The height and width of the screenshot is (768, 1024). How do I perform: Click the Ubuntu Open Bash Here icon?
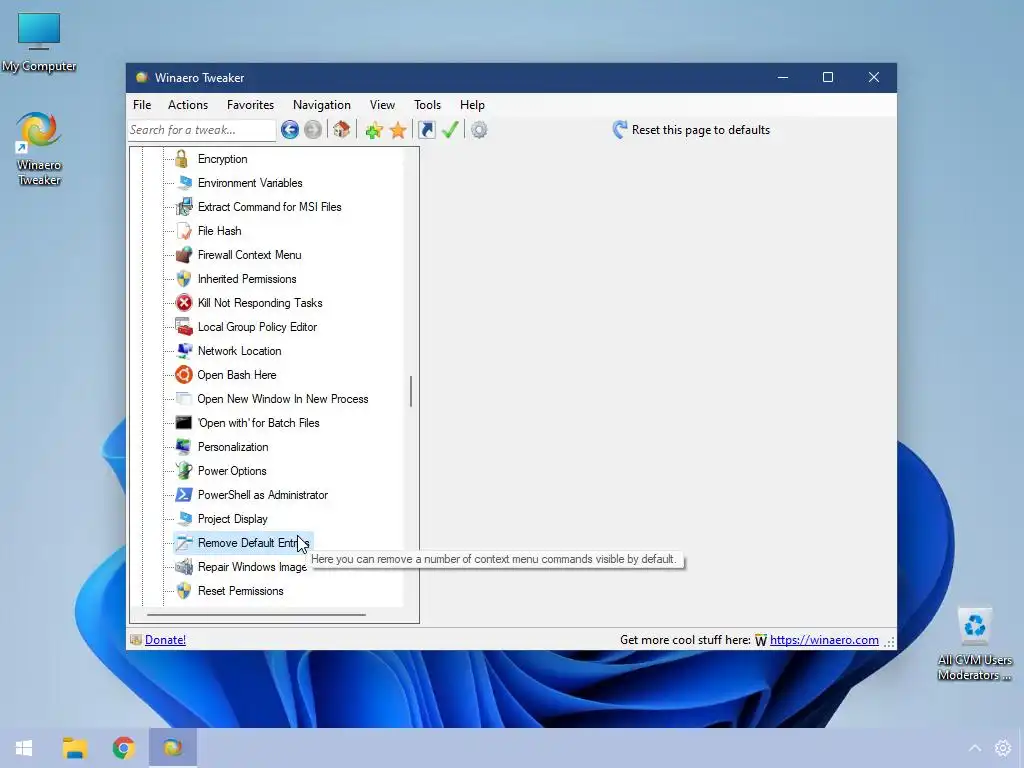[184, 375]
